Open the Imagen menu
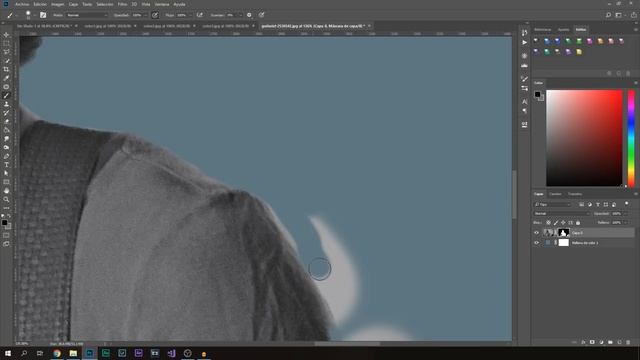640x360 pixels. pyautogui.click(x=58, y=4)
